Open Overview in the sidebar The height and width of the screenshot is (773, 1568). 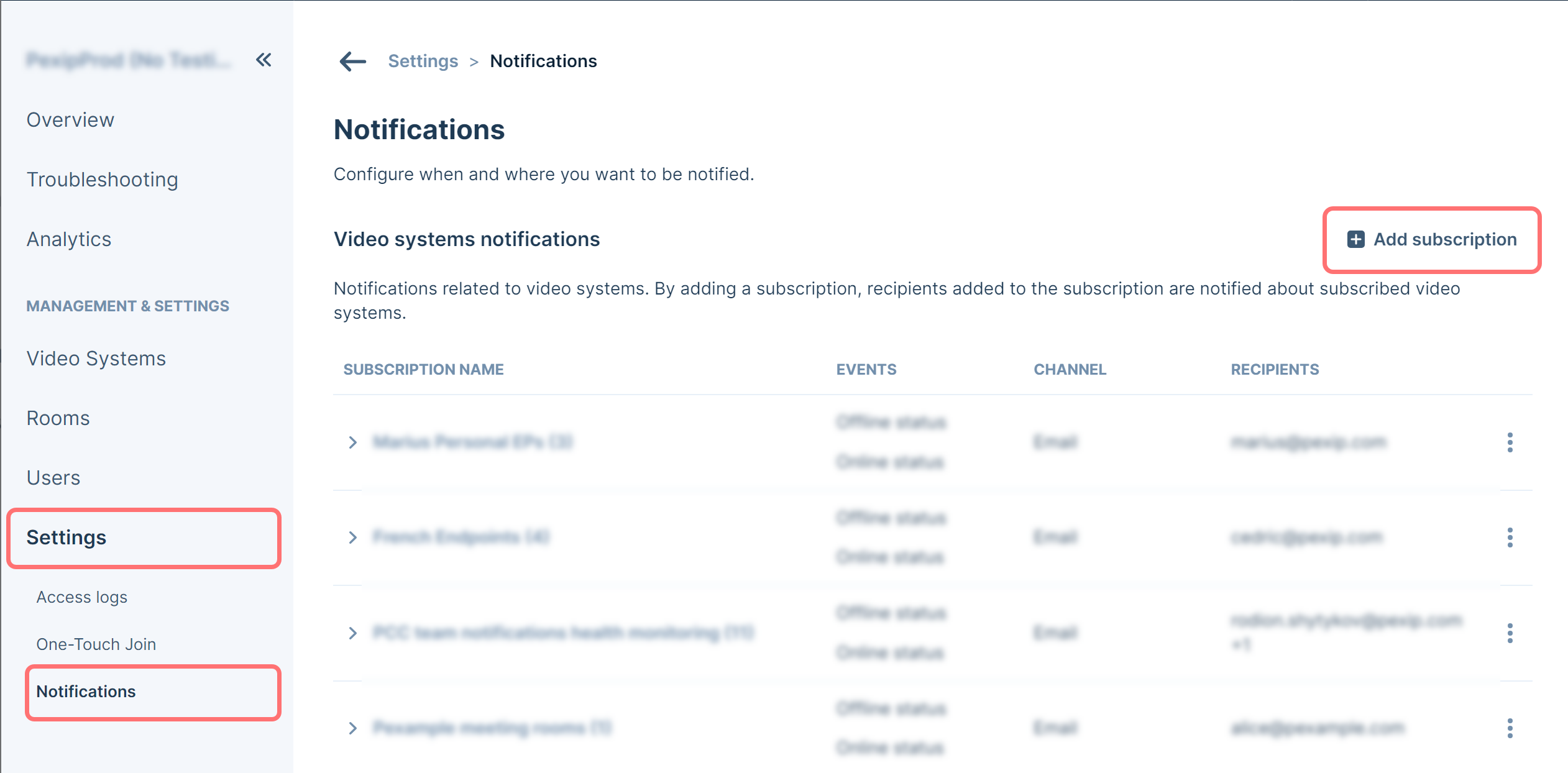coord(70,120)
